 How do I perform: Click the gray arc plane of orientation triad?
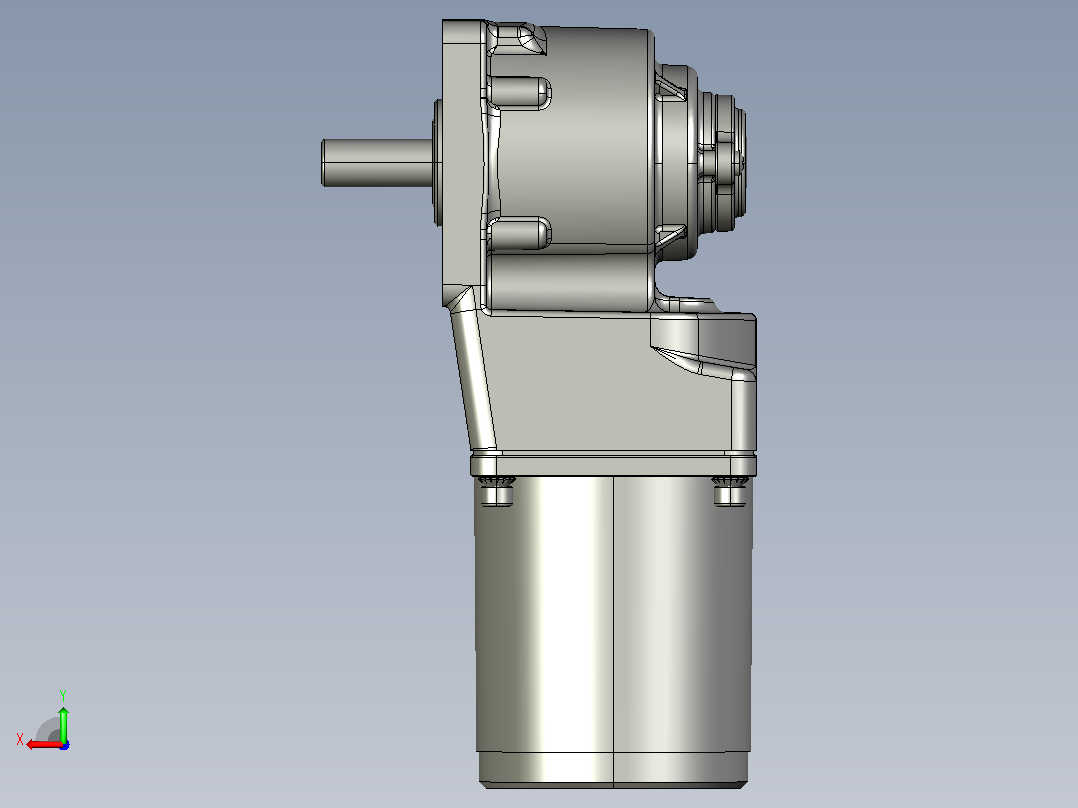[x=48, y=730]
